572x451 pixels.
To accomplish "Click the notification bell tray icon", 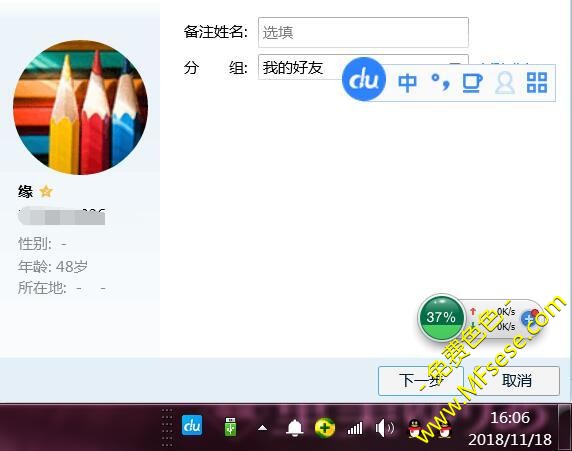I will click(x=295, y=428).
